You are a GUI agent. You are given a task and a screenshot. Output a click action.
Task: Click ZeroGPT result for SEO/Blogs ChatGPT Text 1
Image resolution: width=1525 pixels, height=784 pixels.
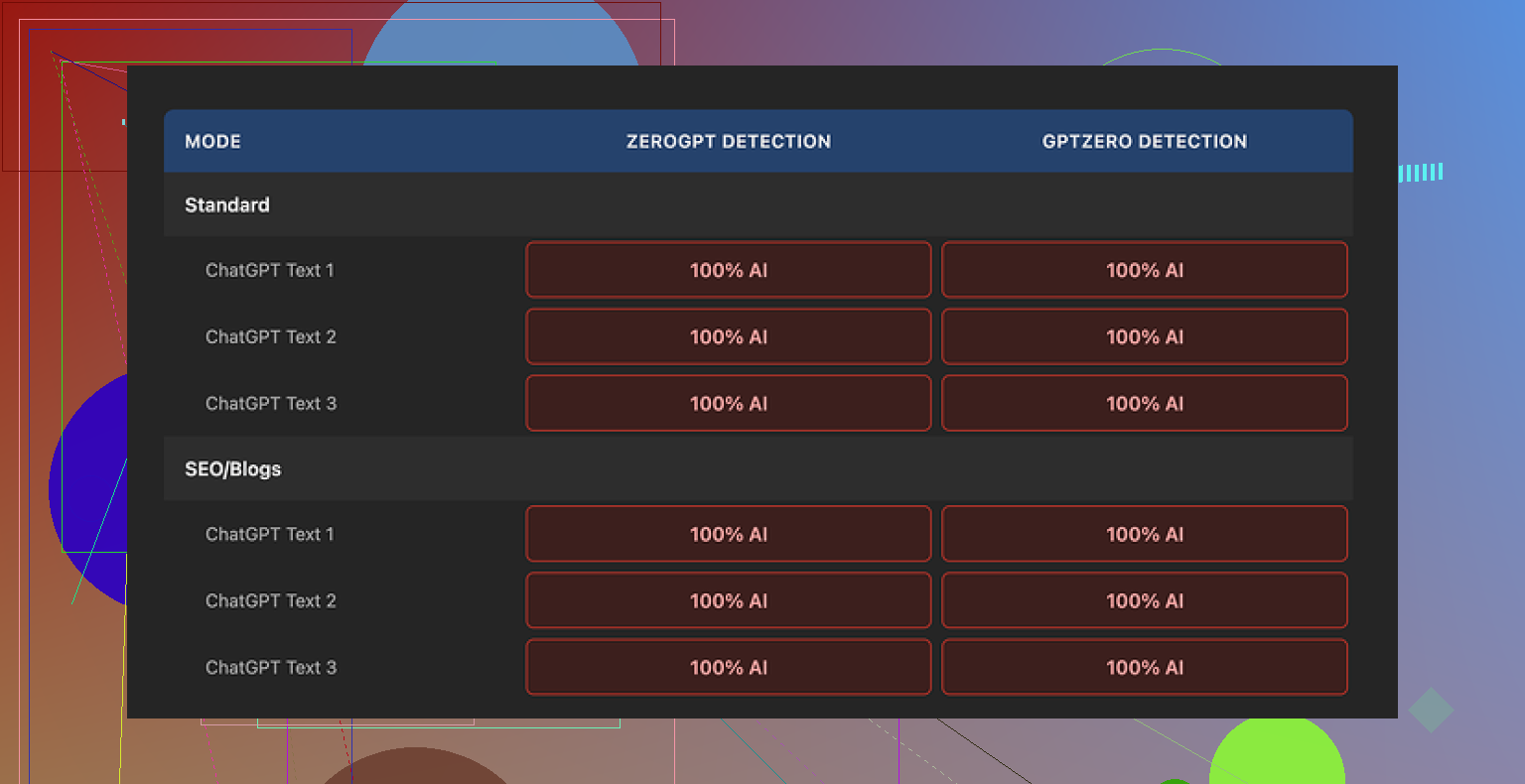pos(728,534)
